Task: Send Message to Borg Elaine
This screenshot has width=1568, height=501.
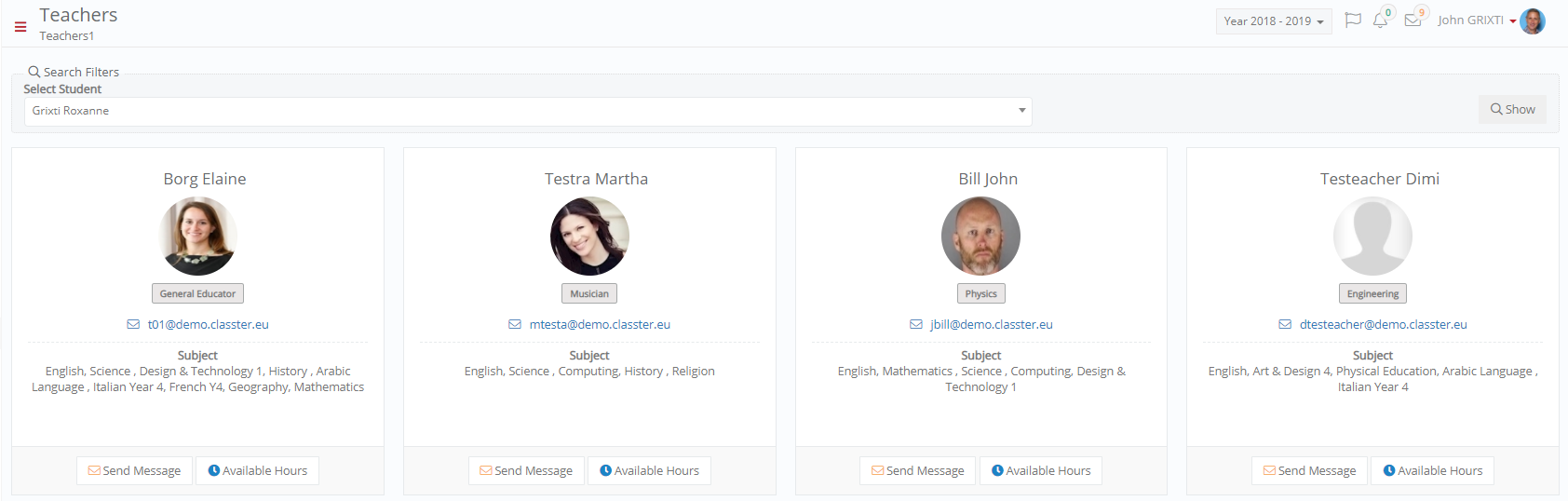Action: (135, 470)
